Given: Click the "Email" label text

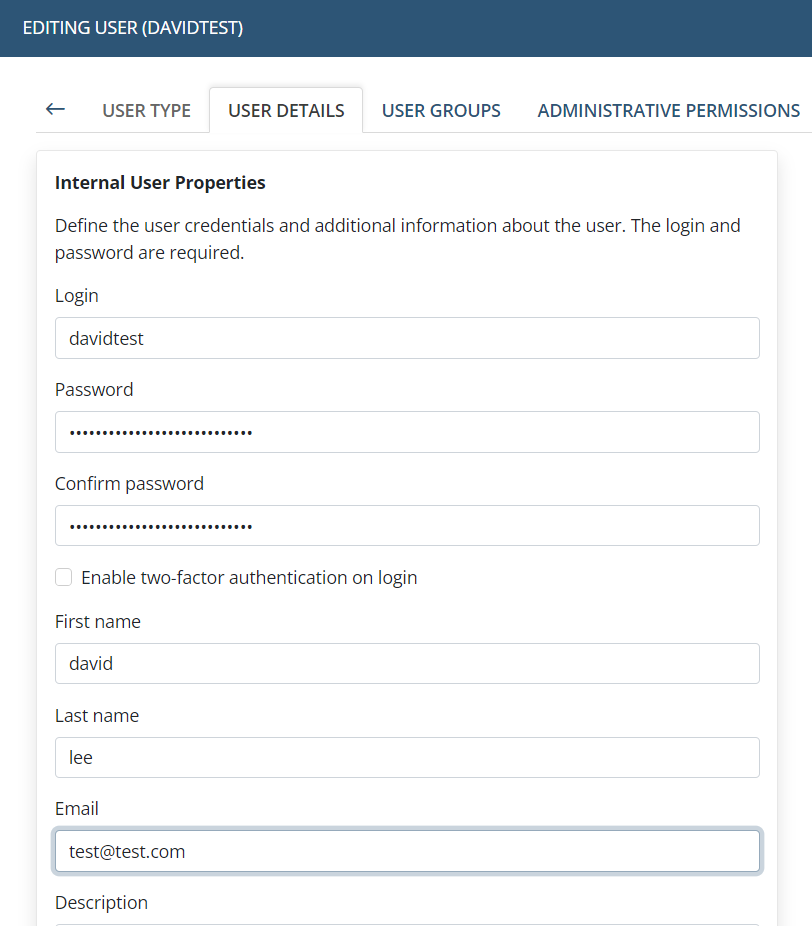Looking at the screenshot, I should [77, 809].
